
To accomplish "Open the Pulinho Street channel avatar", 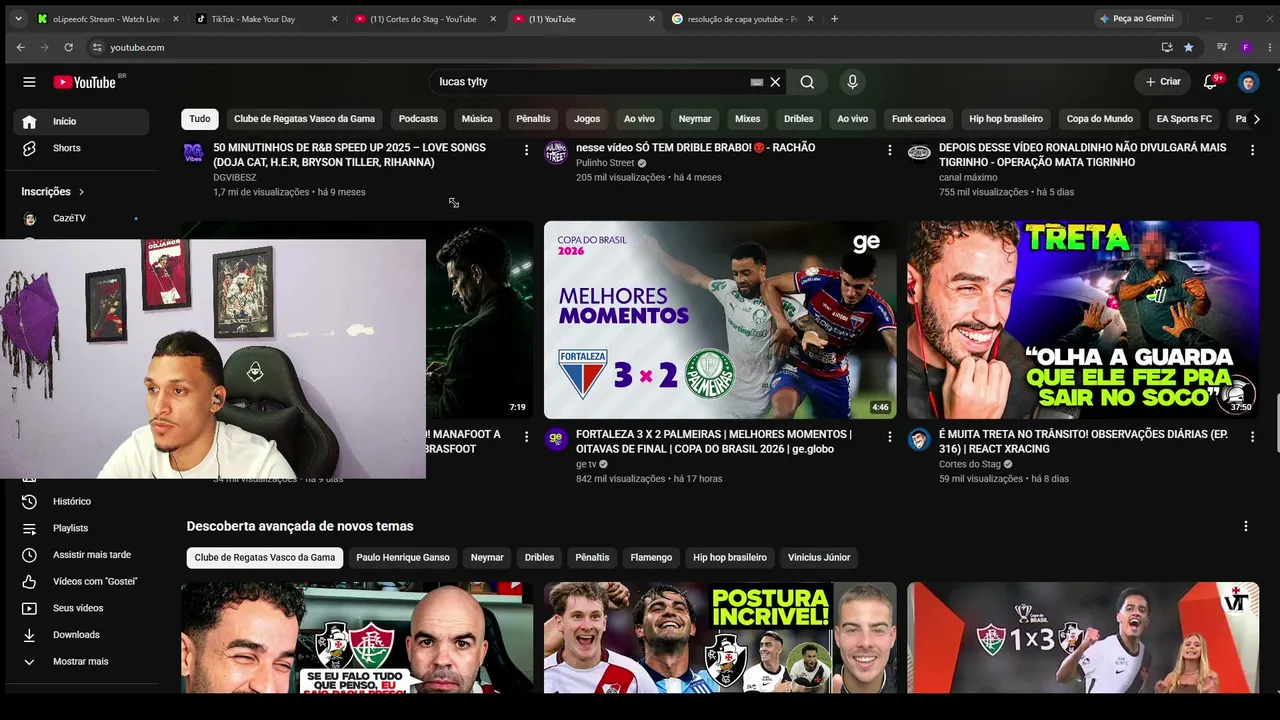I will (556, 153).
